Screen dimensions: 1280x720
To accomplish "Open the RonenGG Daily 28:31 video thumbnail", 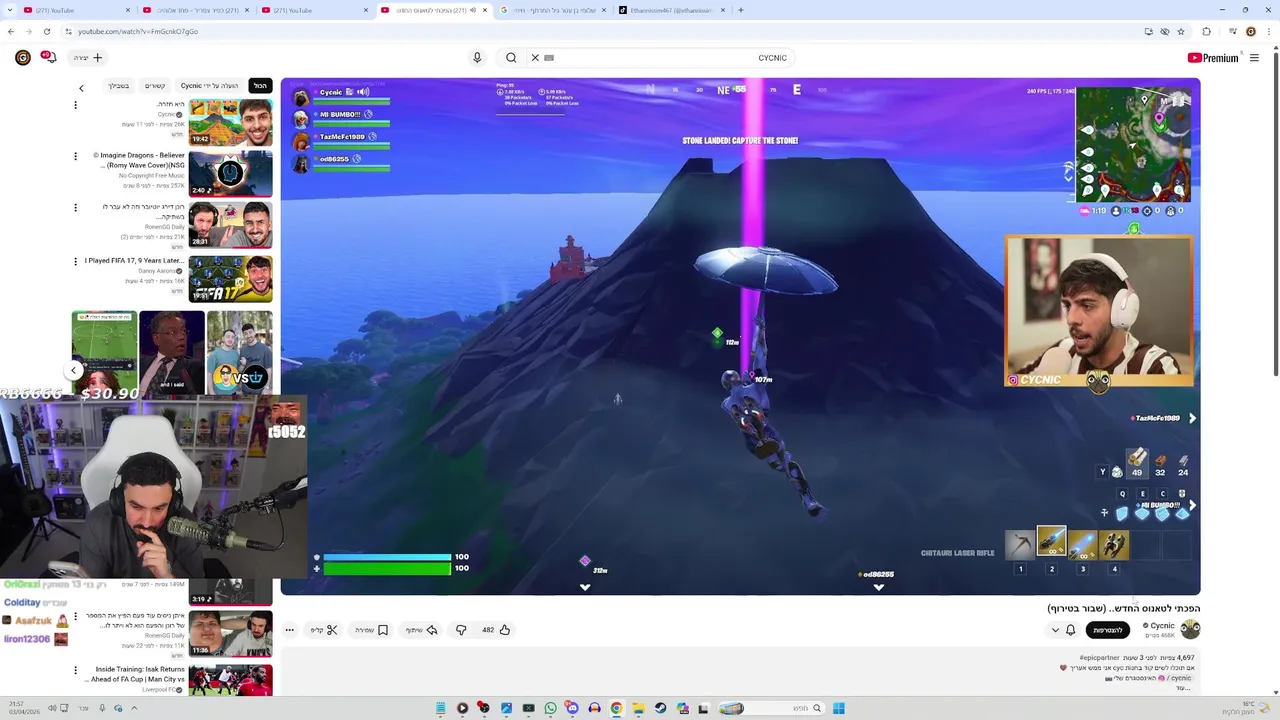I will click(x=230, y=226).
